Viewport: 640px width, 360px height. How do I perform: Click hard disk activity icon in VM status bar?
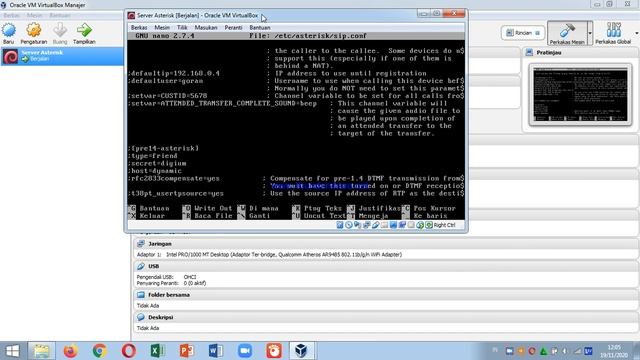point(340,225)
